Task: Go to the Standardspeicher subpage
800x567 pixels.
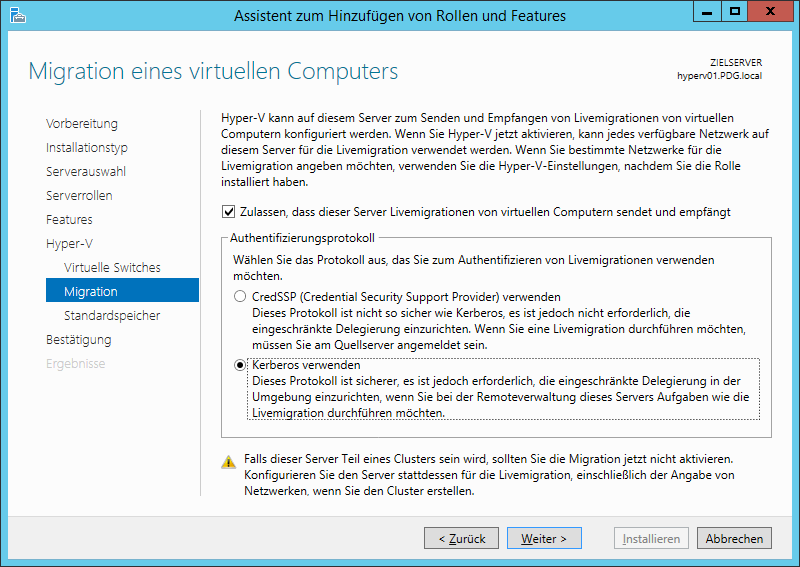Action: point(112,316)
